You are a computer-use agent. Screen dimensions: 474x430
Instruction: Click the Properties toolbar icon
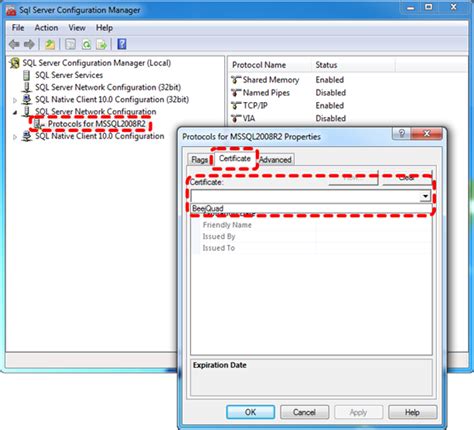tap(70, 44)
